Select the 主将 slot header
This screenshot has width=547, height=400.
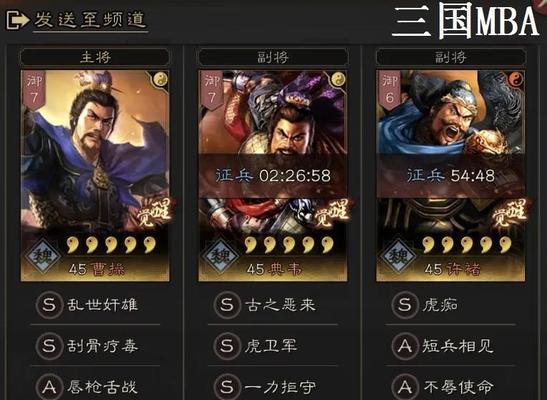tap(95, 57)
